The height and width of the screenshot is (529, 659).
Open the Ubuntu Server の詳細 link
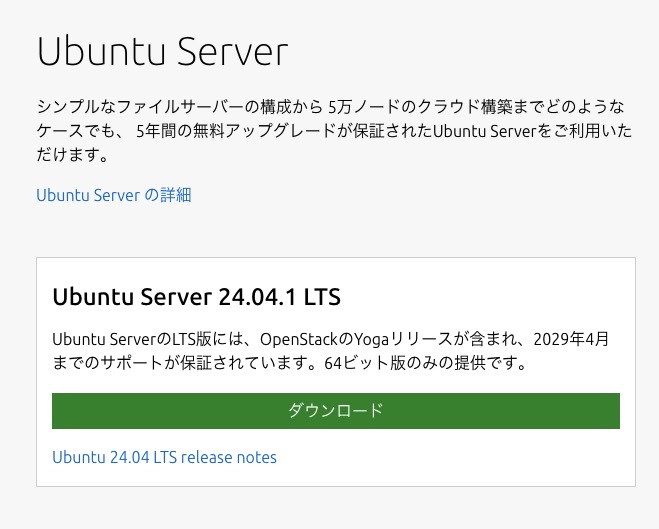click(114, 195)
